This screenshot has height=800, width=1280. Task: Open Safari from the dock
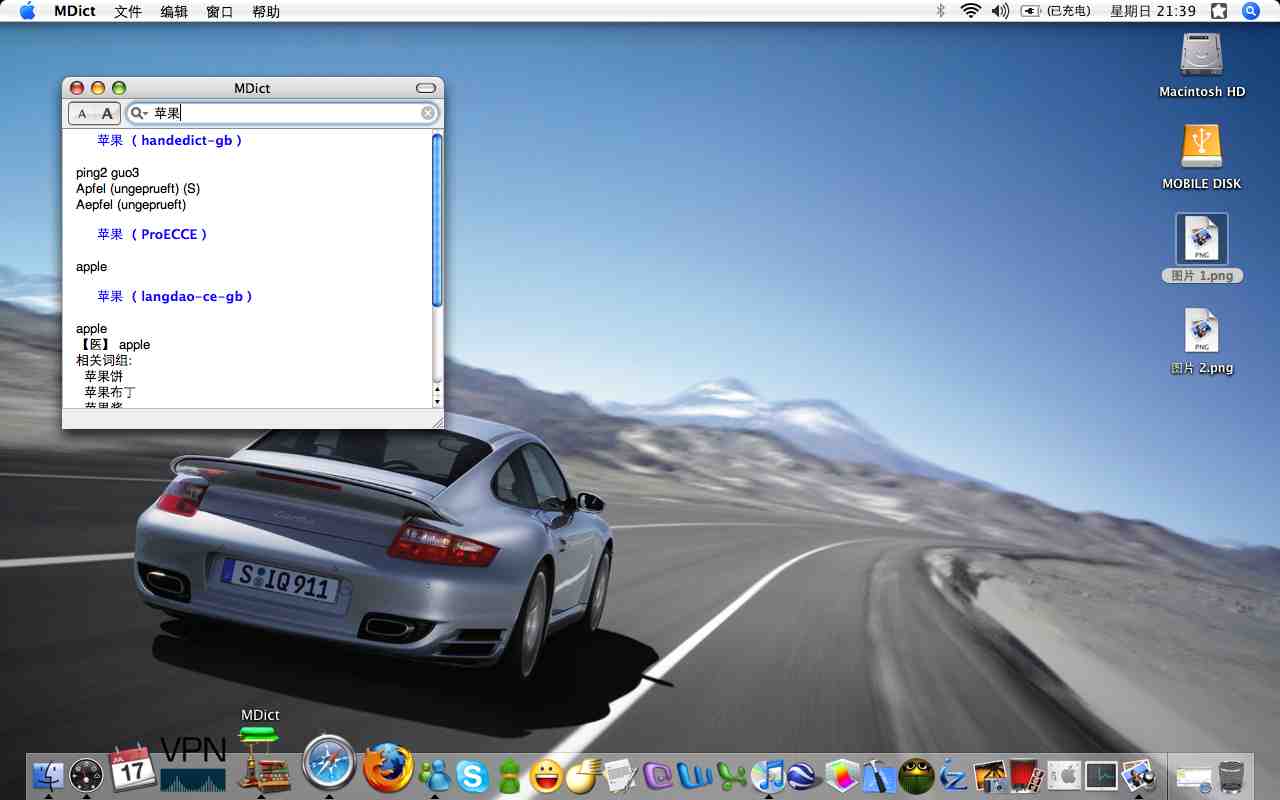[329, 765]
